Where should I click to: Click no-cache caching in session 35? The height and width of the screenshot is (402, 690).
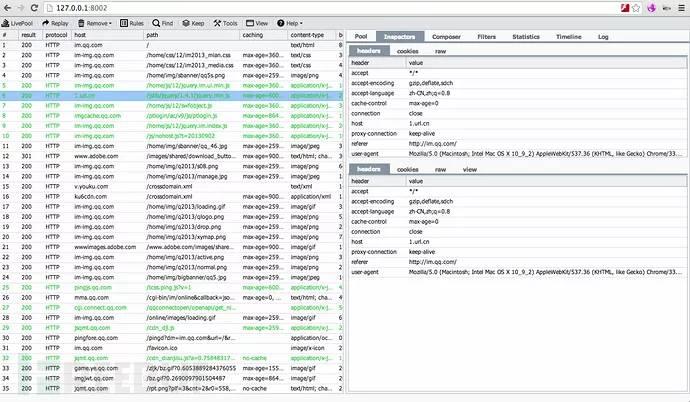[254, 389]
